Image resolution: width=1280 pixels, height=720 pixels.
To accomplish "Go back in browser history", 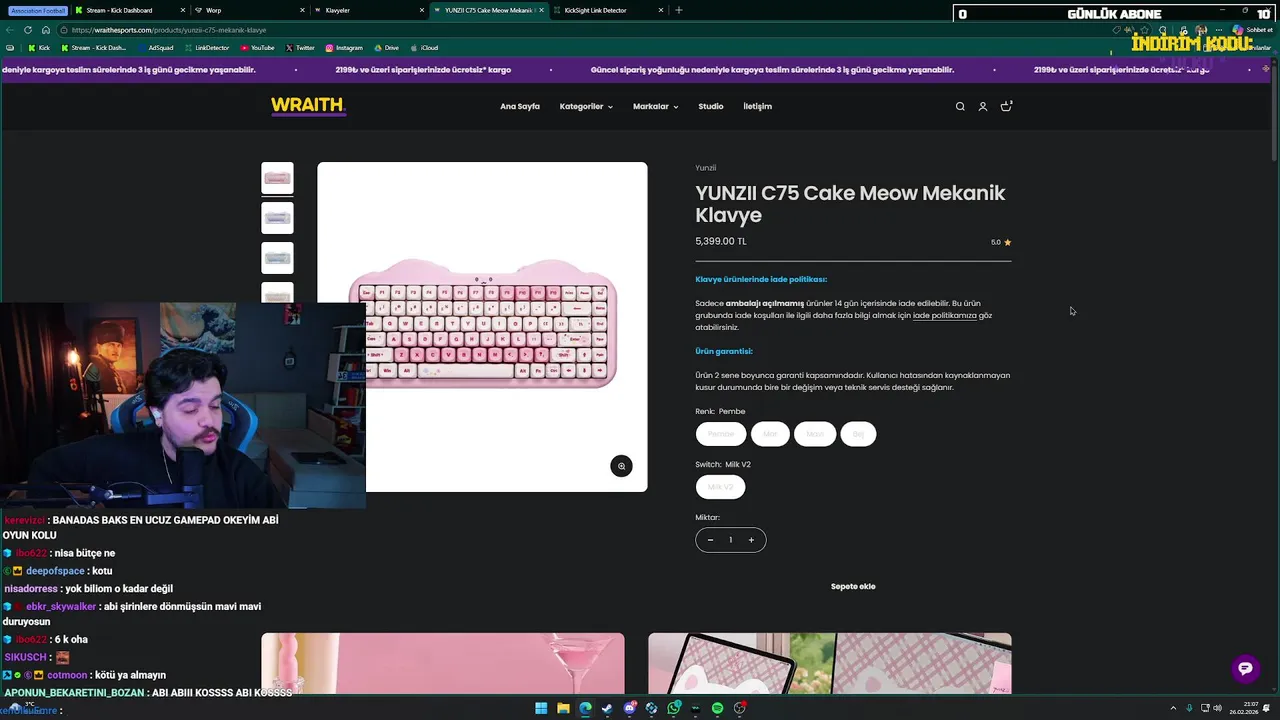I will point(10,30).
